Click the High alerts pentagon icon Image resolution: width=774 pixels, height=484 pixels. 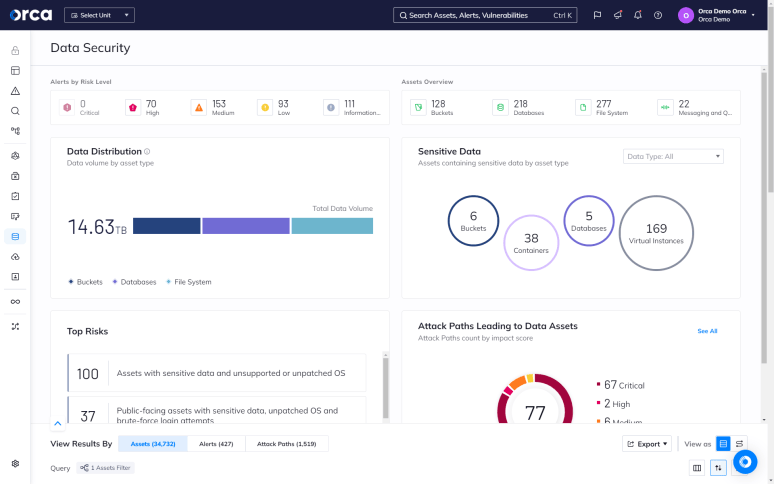(x=133, y=108)
